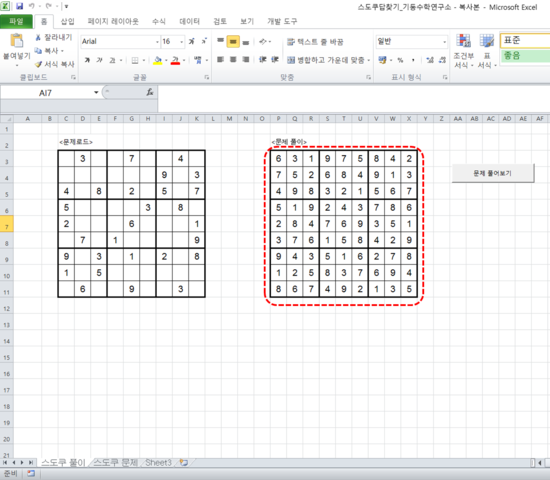This screenshot has height=480, width=550.
Task: Toggle middle vertical alignment
Action: pos(233,41)
